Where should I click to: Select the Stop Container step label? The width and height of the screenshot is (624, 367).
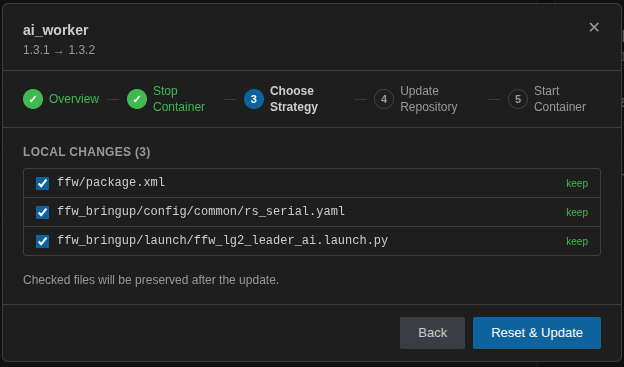(179, 99)
